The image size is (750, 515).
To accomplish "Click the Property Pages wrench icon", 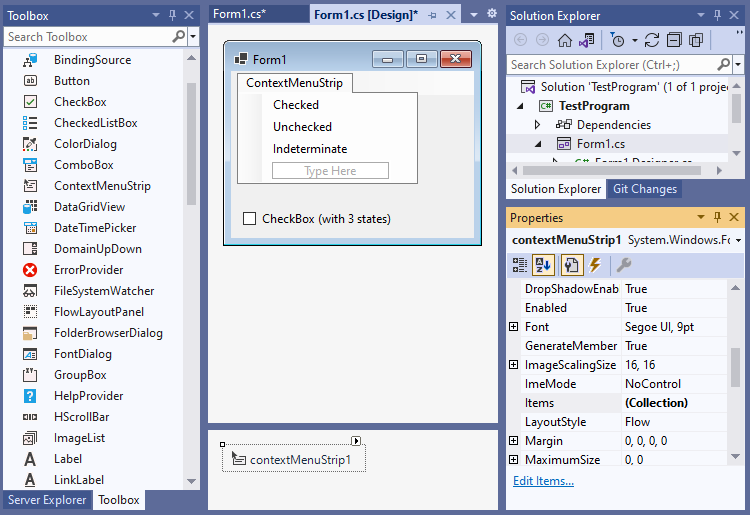I will (624, 265).
